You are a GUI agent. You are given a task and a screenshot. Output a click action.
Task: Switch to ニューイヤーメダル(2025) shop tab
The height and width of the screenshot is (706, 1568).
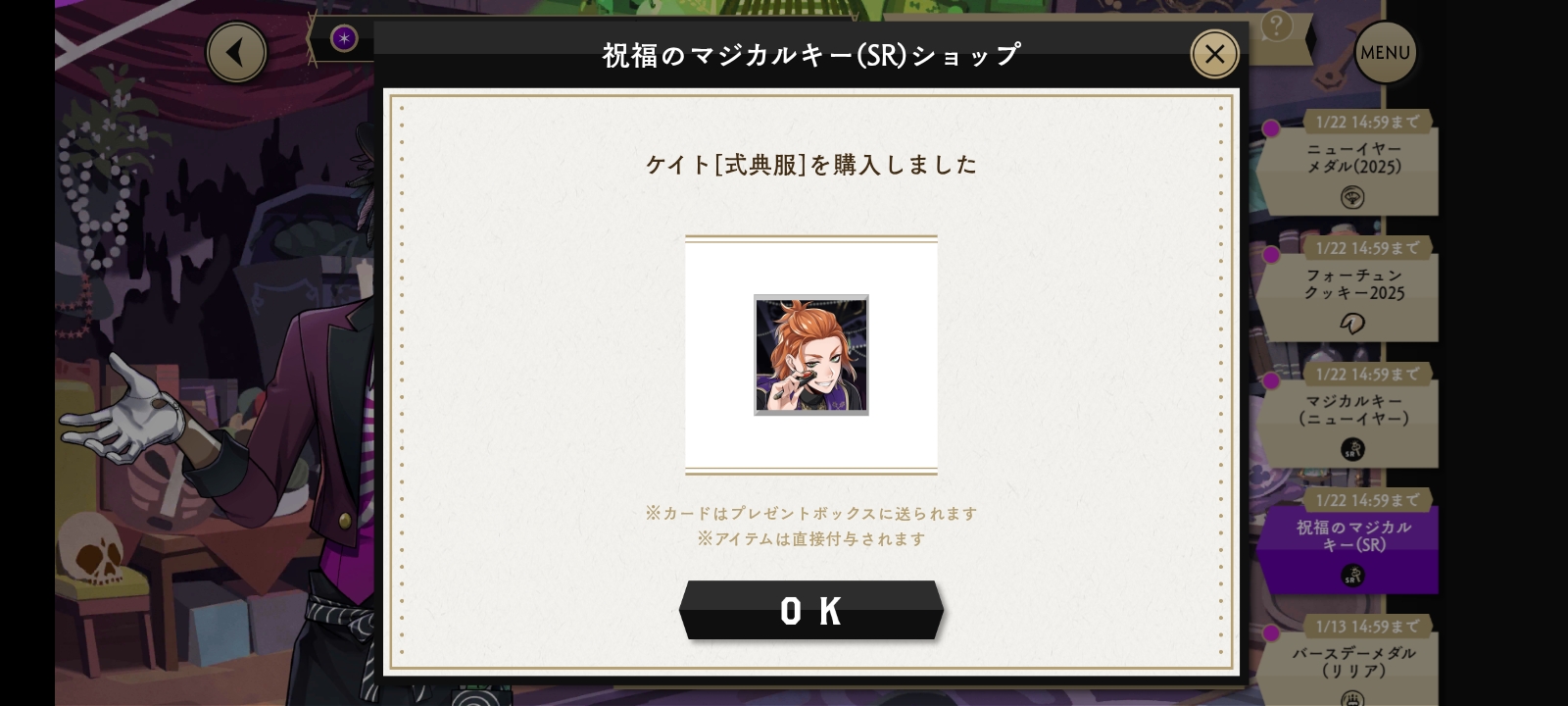point(1351,163)
